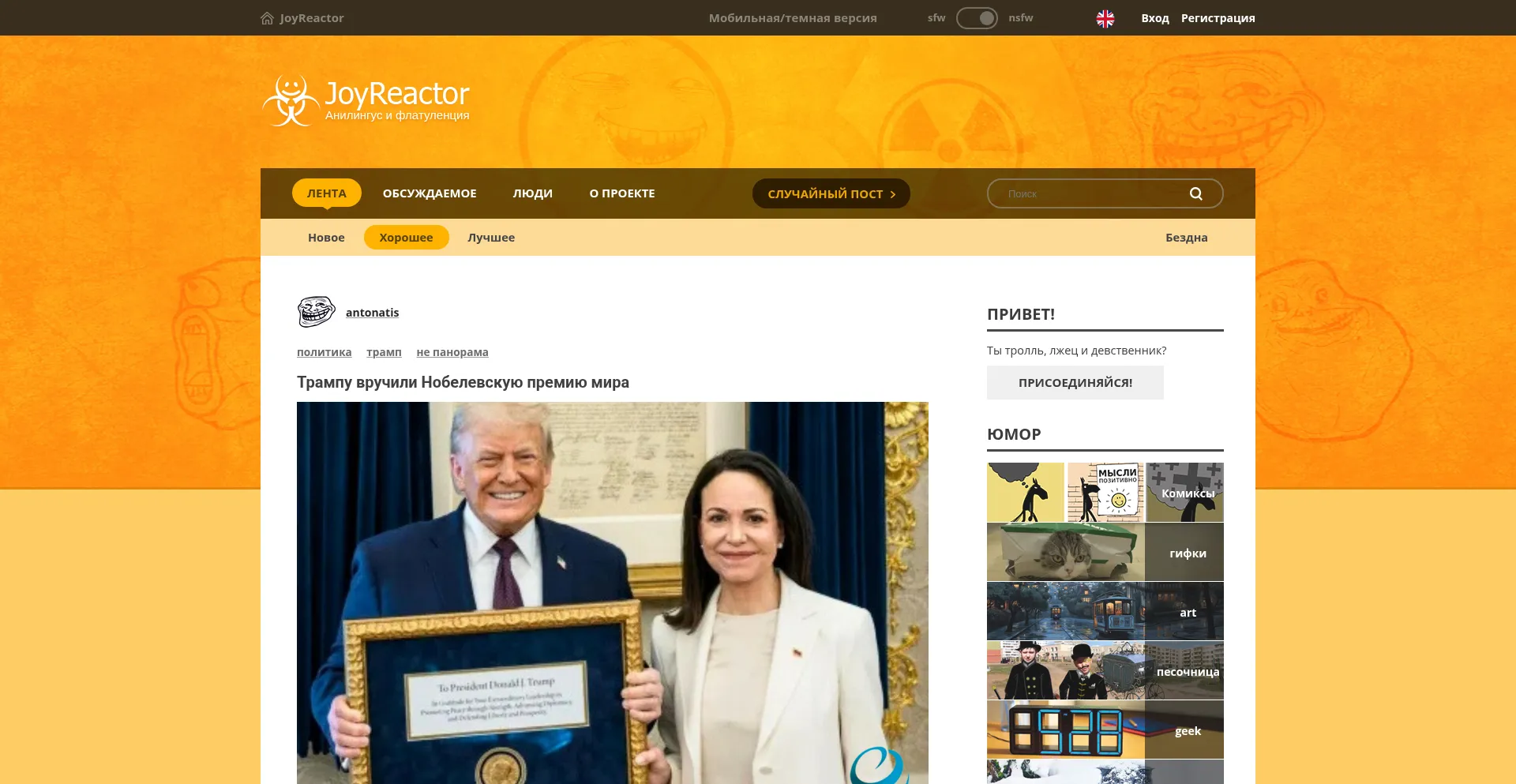The height and width of the screenshot is (784, 1516).
Task: Switch to Мобильная/темная версия
Action: coord(792,18)
